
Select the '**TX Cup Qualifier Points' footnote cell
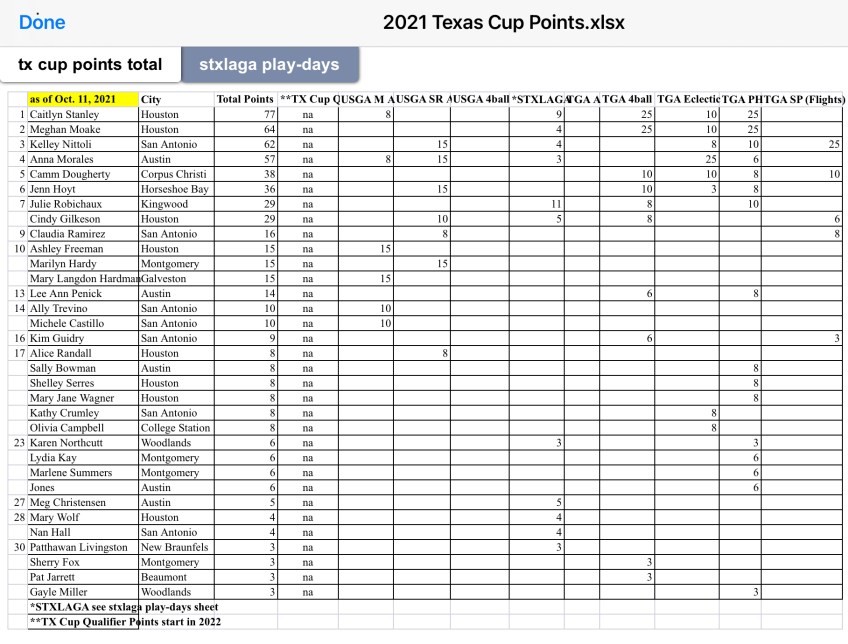click(x=125, y=622)
